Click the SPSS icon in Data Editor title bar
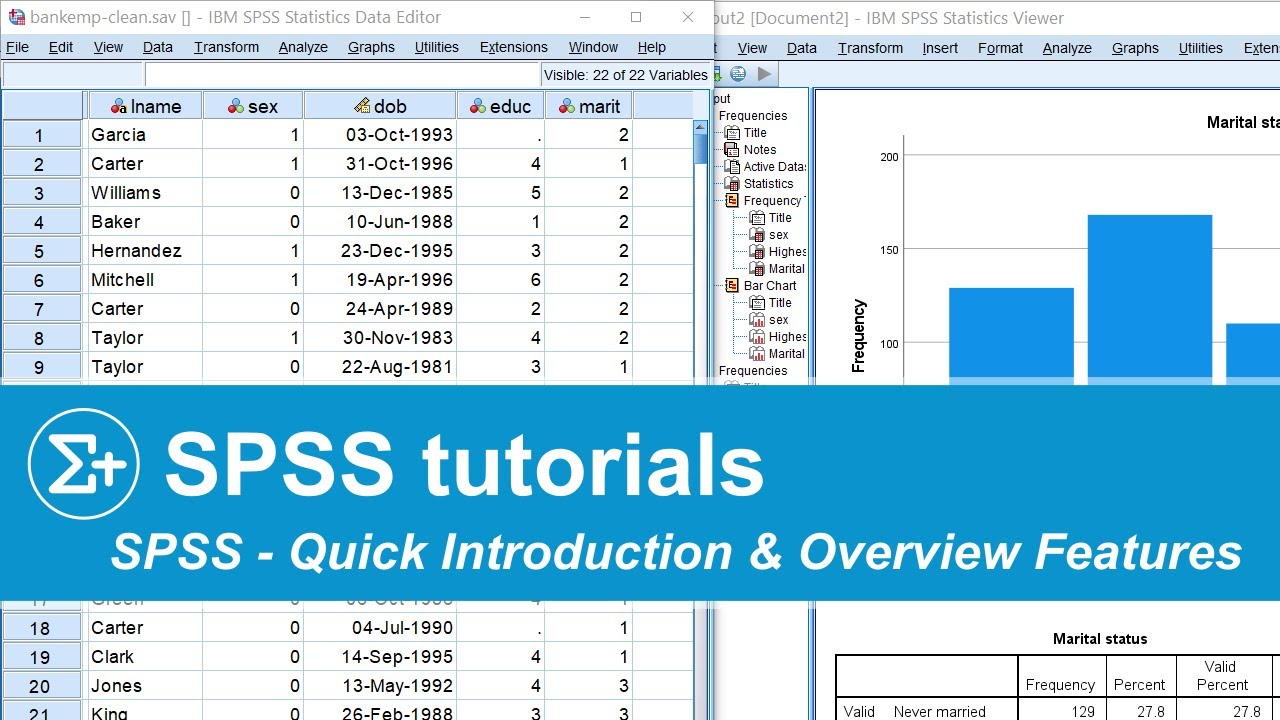1280x720 pixels. tap(16, 17)
